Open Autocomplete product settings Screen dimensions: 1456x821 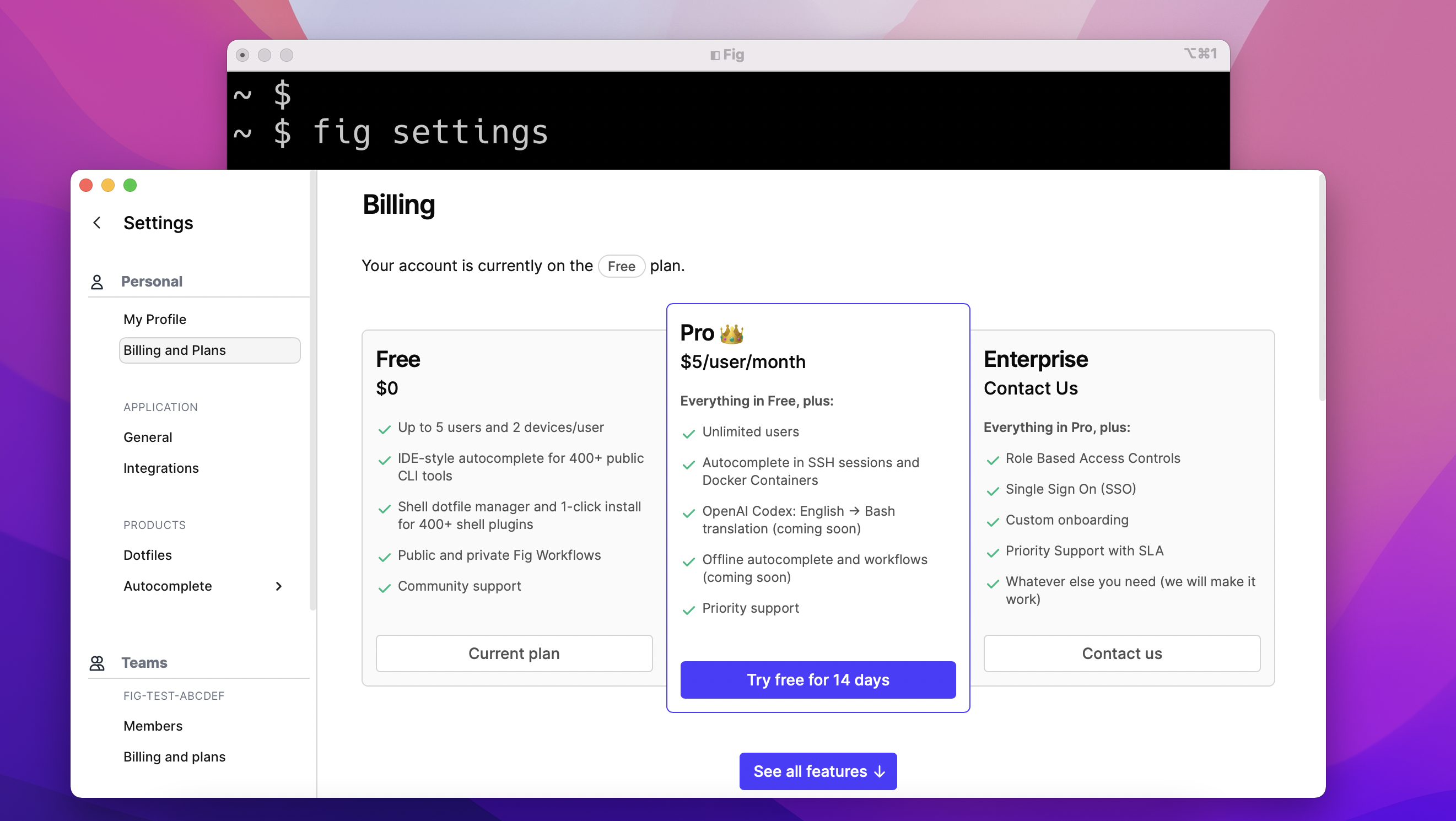(x=168, y=586)
